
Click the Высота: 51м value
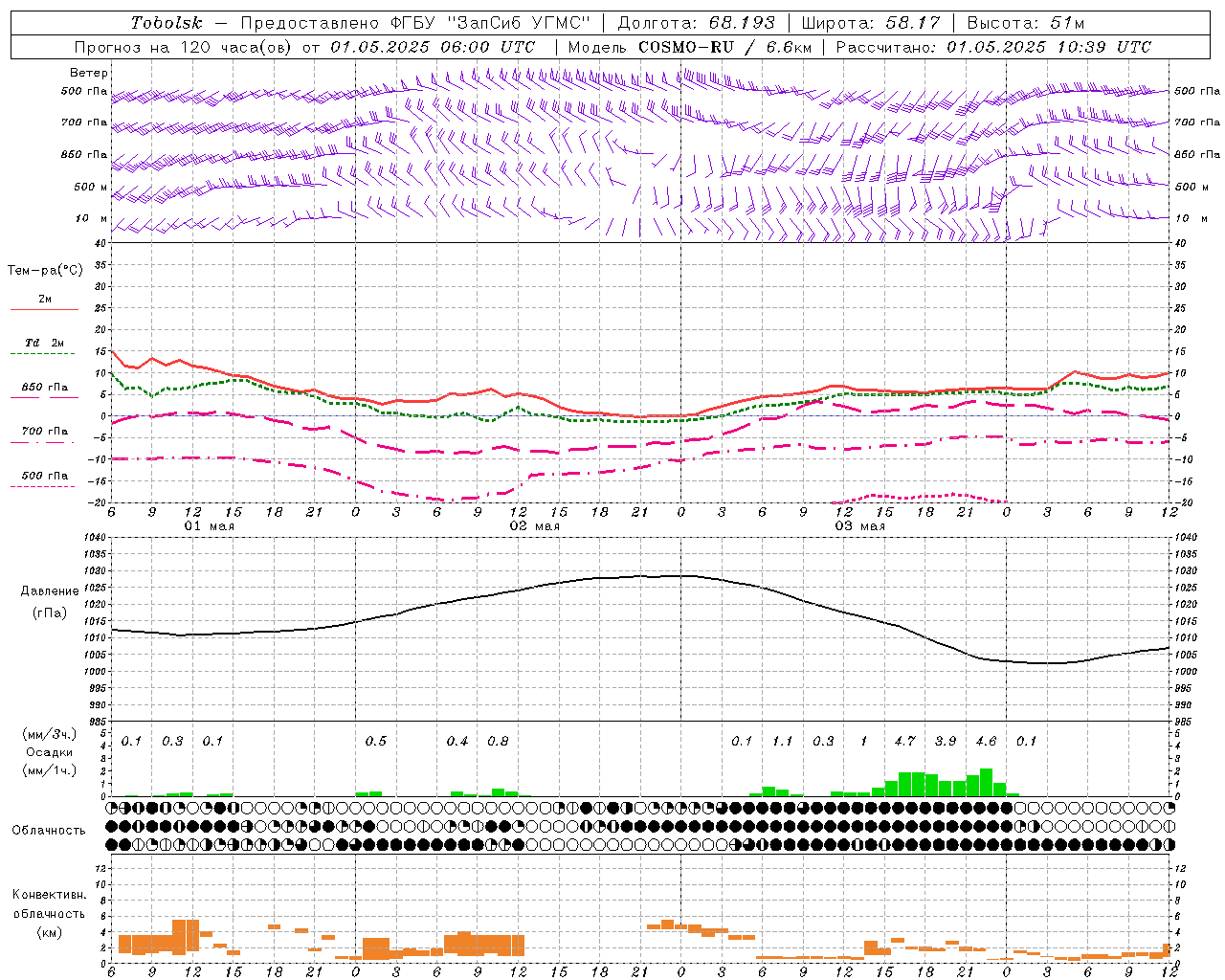pos(1026,23)
